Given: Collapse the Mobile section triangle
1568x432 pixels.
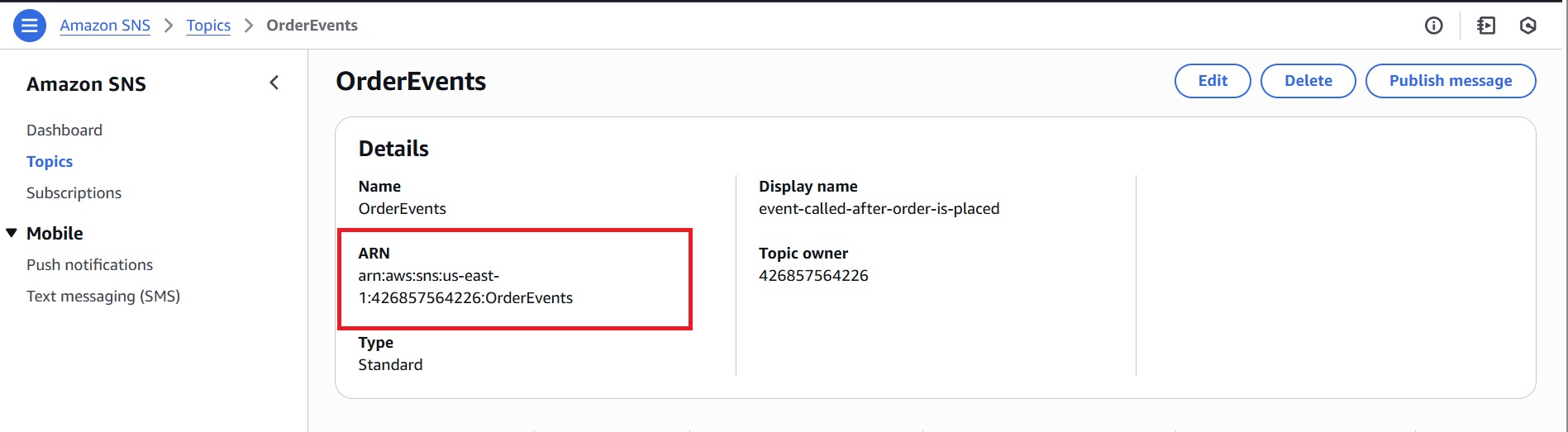Looking at the screenshot, I should point(12,233).
